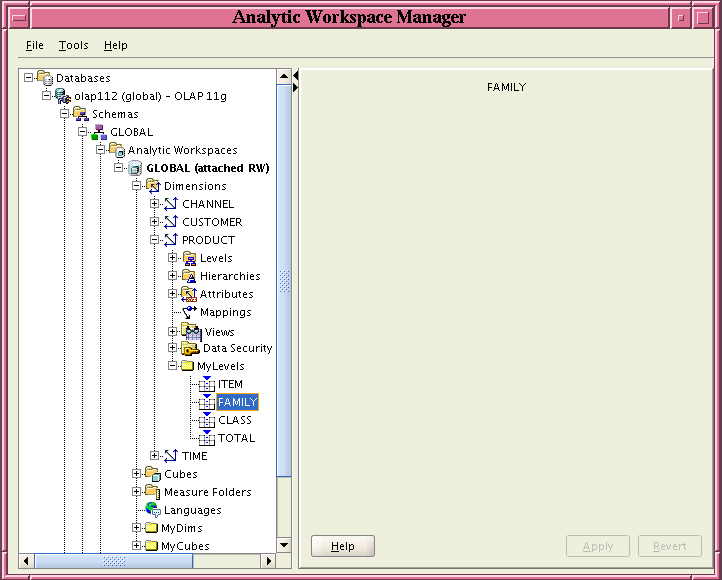Click the Hierarchies folder icon
This screenshot has width=722, height=580.
click(x=189, y=276)
